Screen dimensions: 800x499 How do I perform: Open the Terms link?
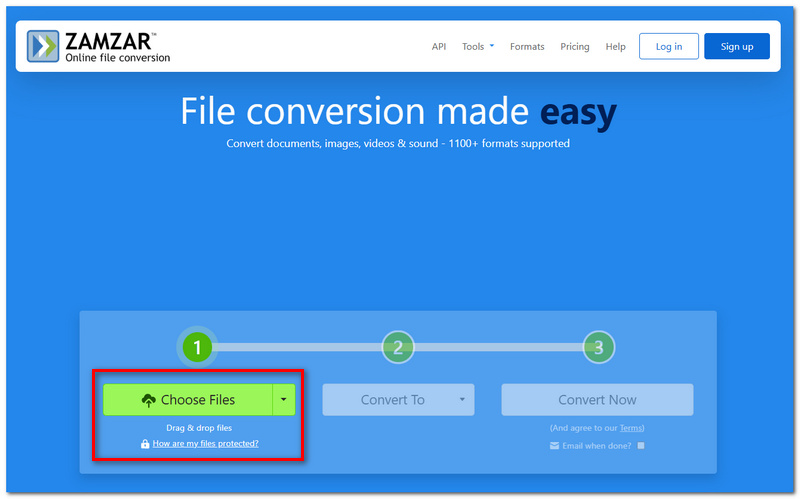click(x=631, y=428)
